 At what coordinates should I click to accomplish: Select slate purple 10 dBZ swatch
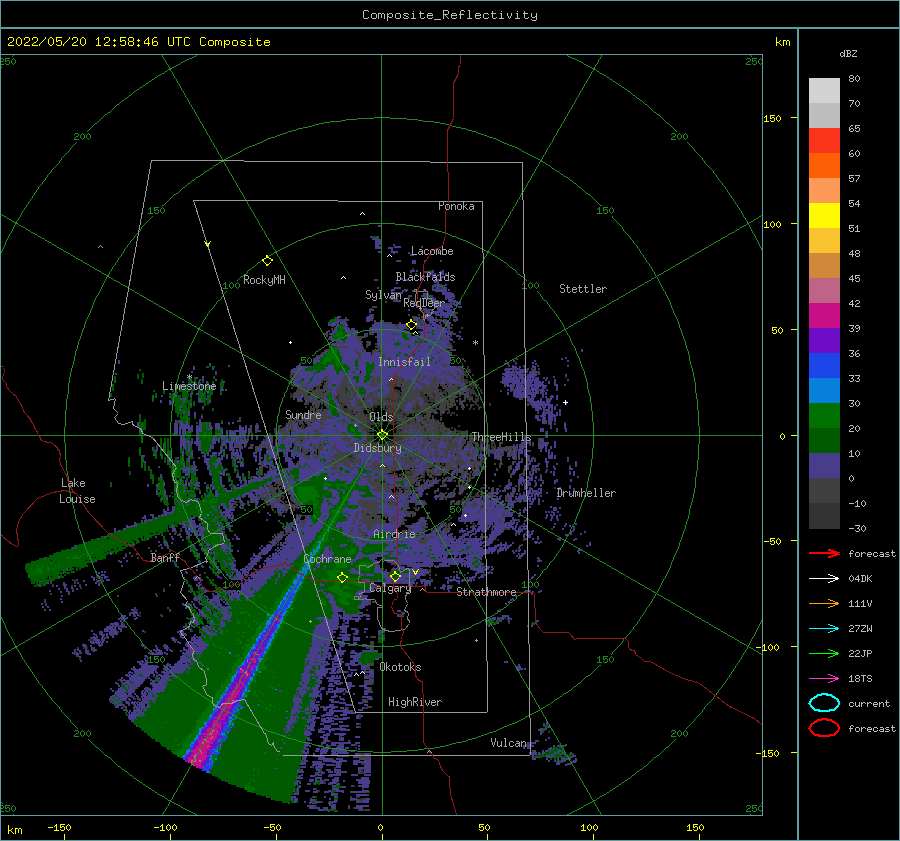(824, 466)
